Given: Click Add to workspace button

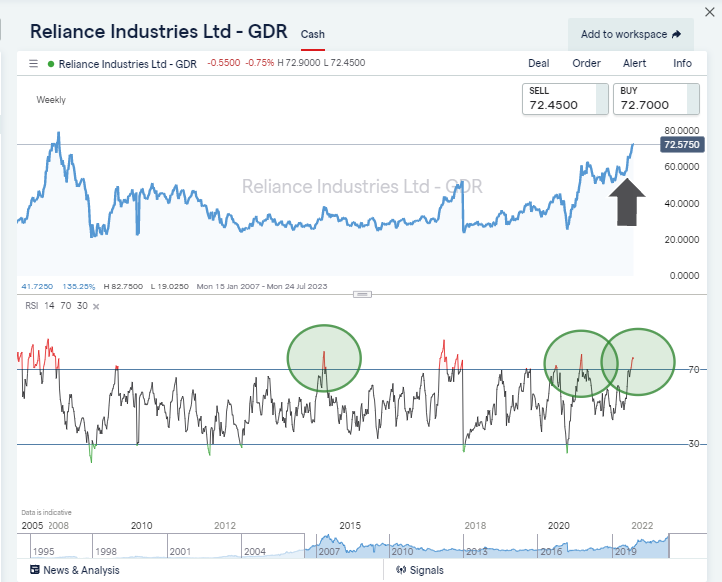Looking at the screenshot, I should click(630, 35).
